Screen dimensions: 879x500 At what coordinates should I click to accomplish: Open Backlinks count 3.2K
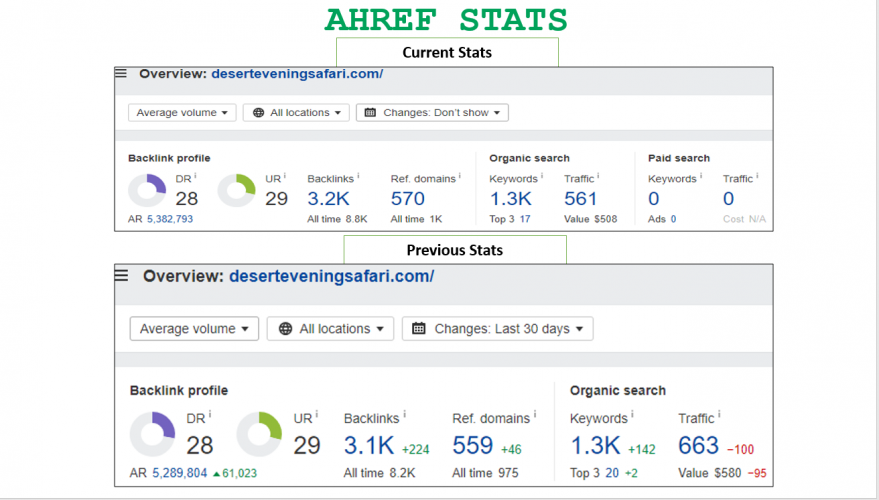(329, 198)
